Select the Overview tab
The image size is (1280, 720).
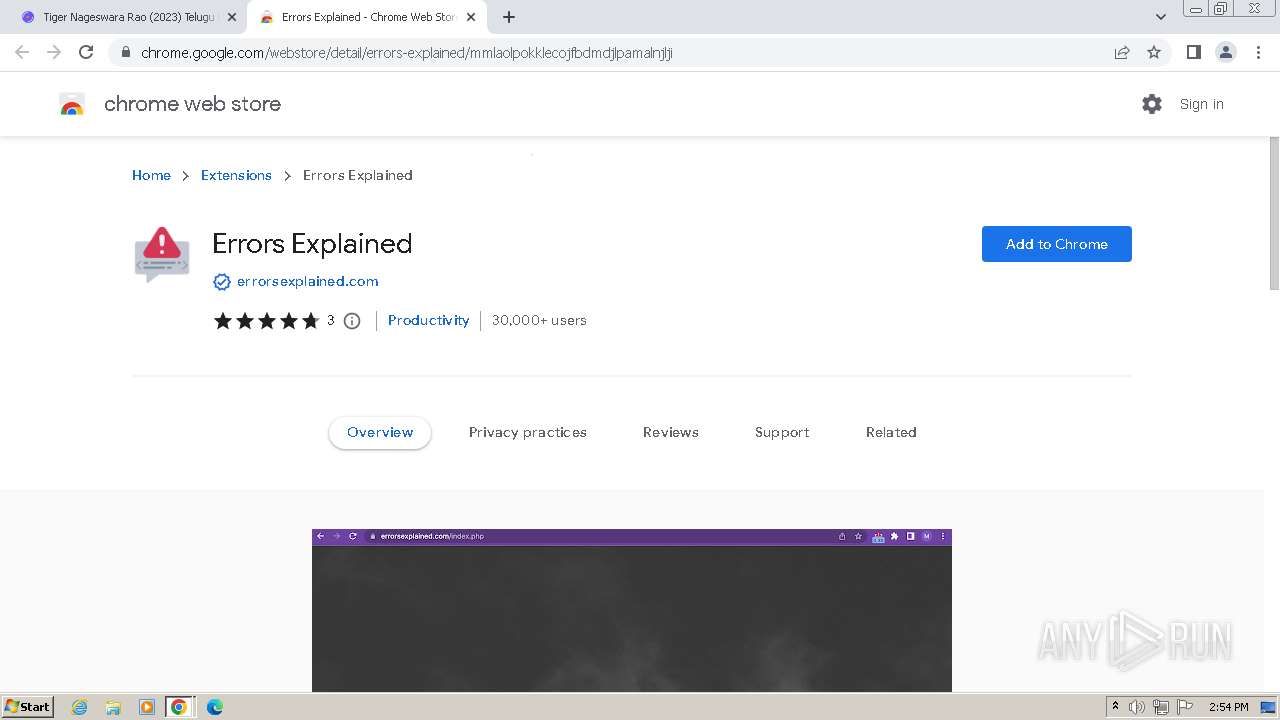click(x=380, y=432)
